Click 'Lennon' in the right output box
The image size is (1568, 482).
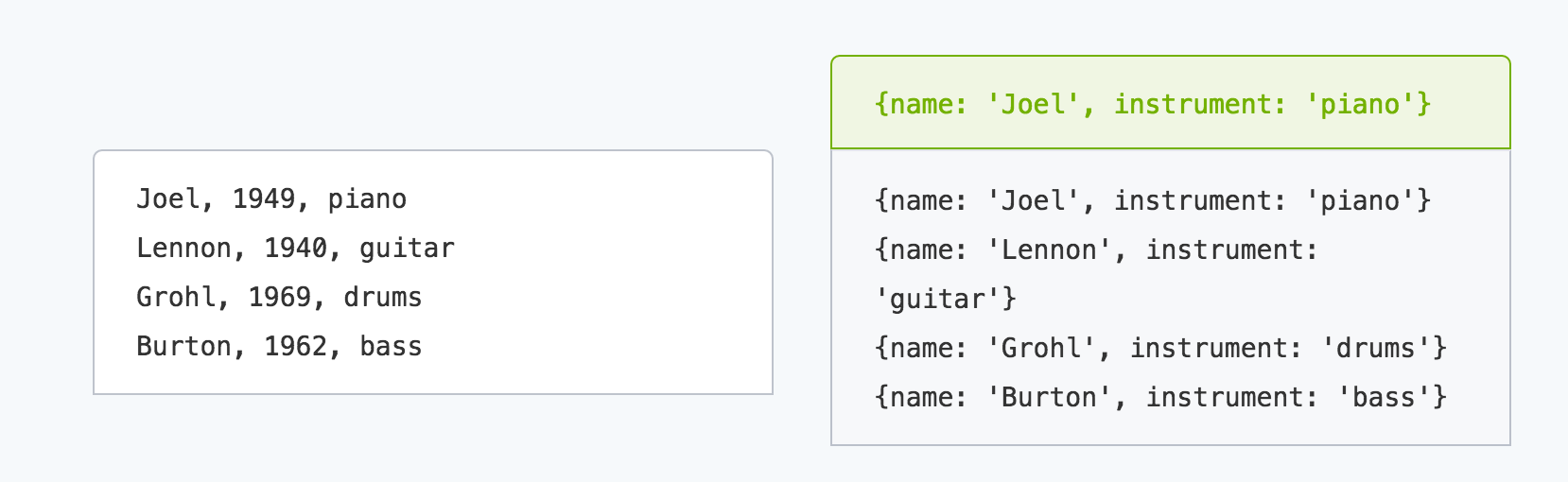pos(1049,250)
